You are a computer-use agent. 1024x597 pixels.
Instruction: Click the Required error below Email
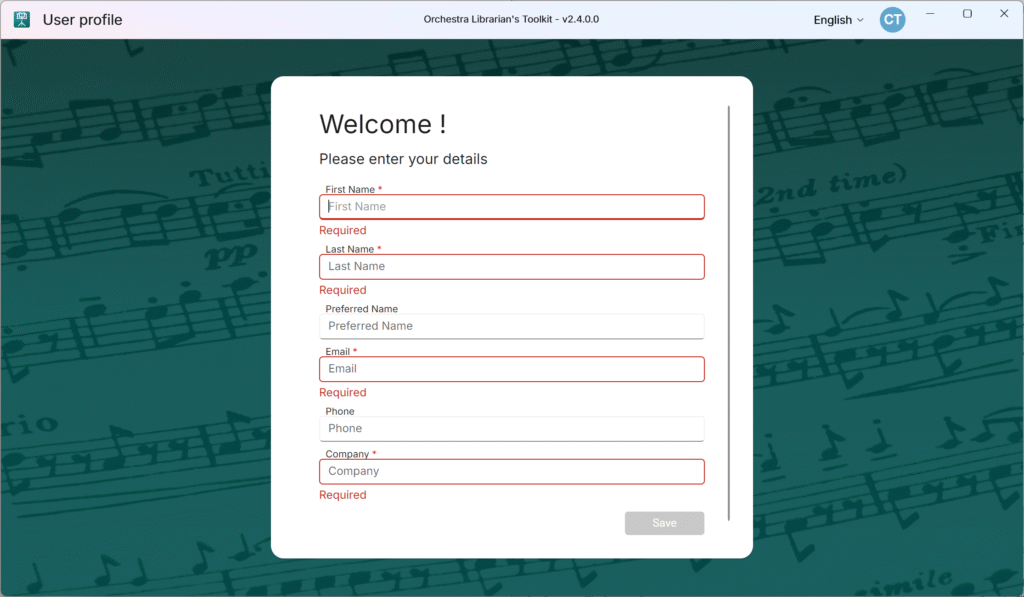[343, 393]
